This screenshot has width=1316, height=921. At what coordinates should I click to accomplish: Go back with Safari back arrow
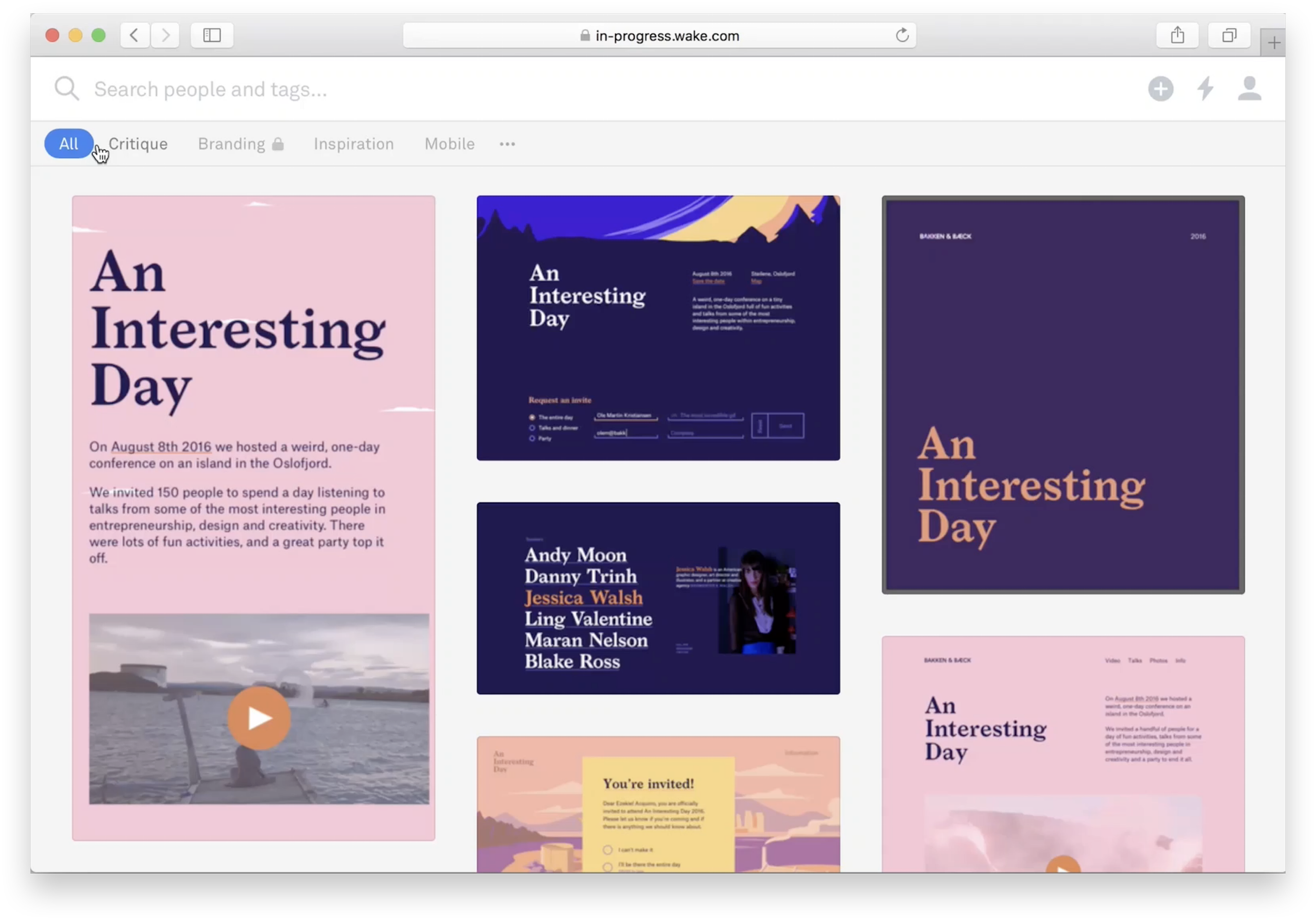[135, 36]
